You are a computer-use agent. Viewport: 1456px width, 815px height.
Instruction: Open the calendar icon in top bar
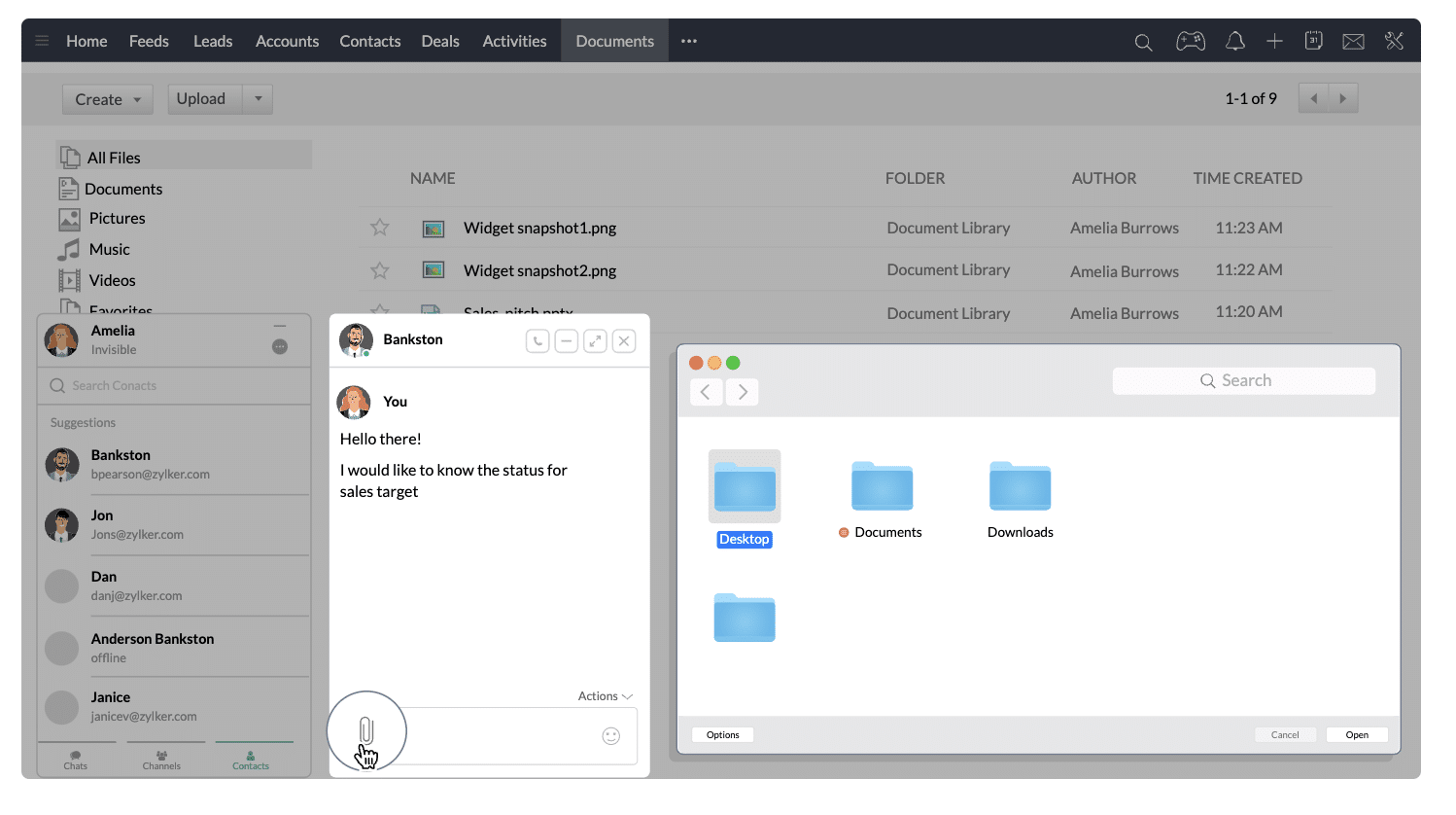click(x=1313, y=41)
